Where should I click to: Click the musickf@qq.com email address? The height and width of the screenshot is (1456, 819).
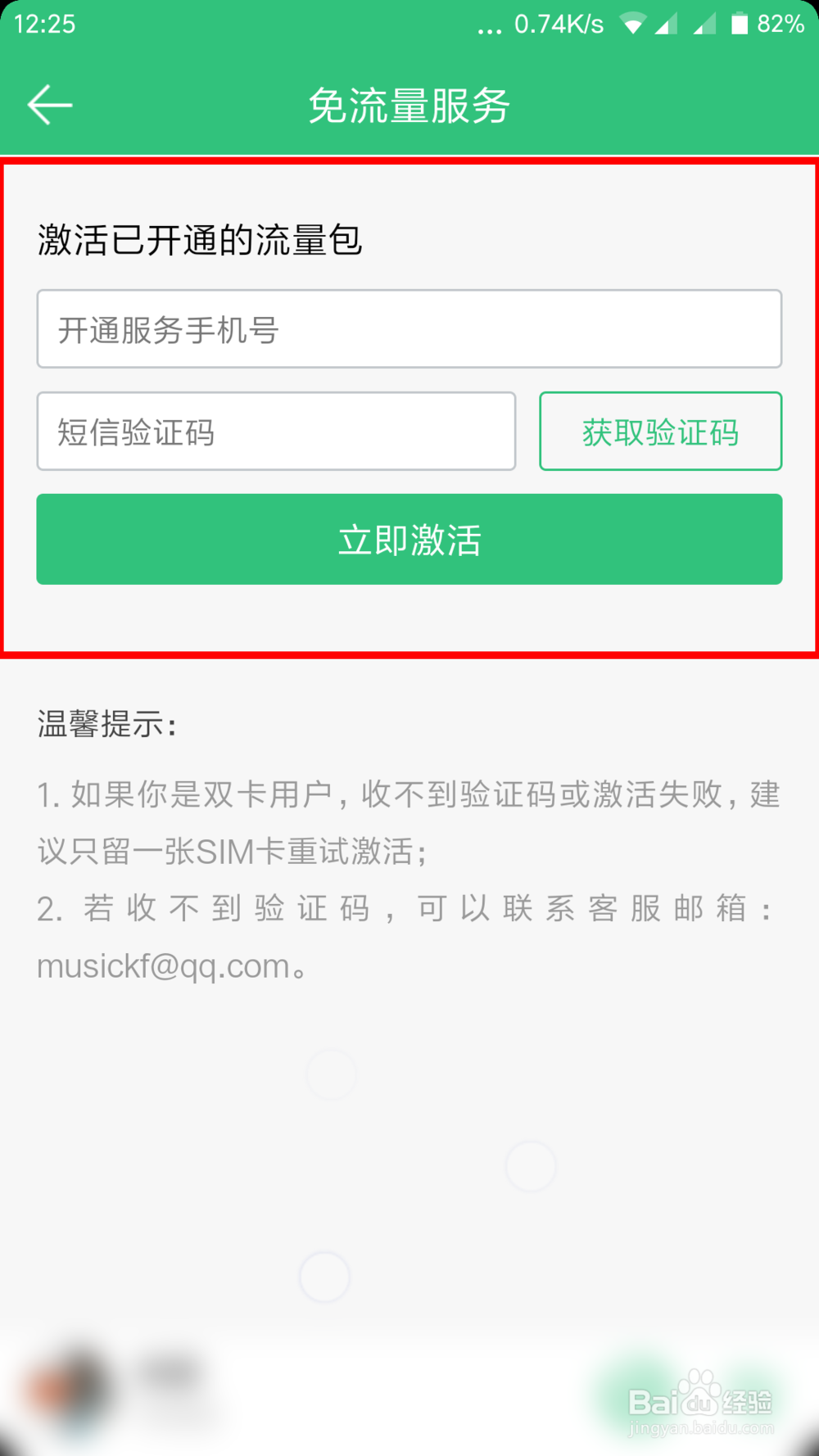tap(164, 967)
